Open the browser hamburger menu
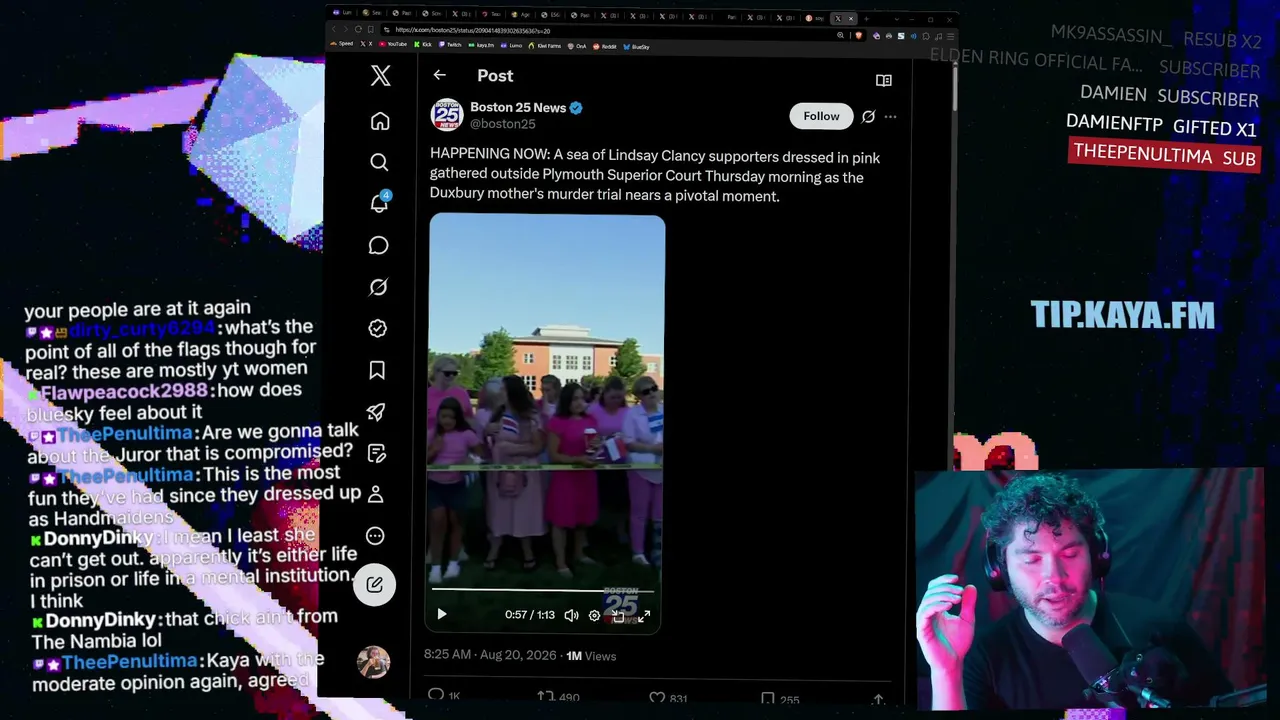Screen dimensions: 1280x720 950,37
